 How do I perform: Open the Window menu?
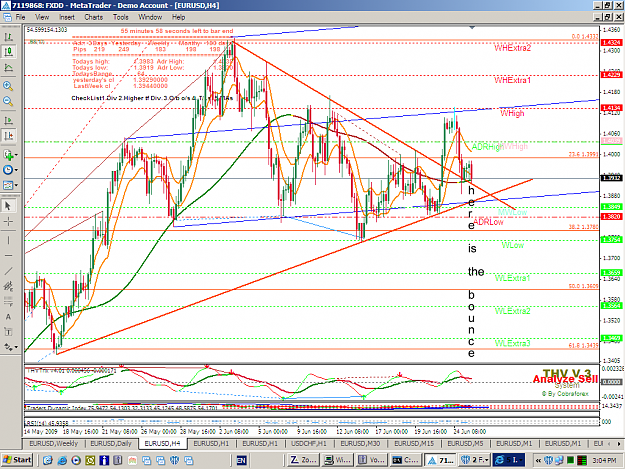coord(150,17)
